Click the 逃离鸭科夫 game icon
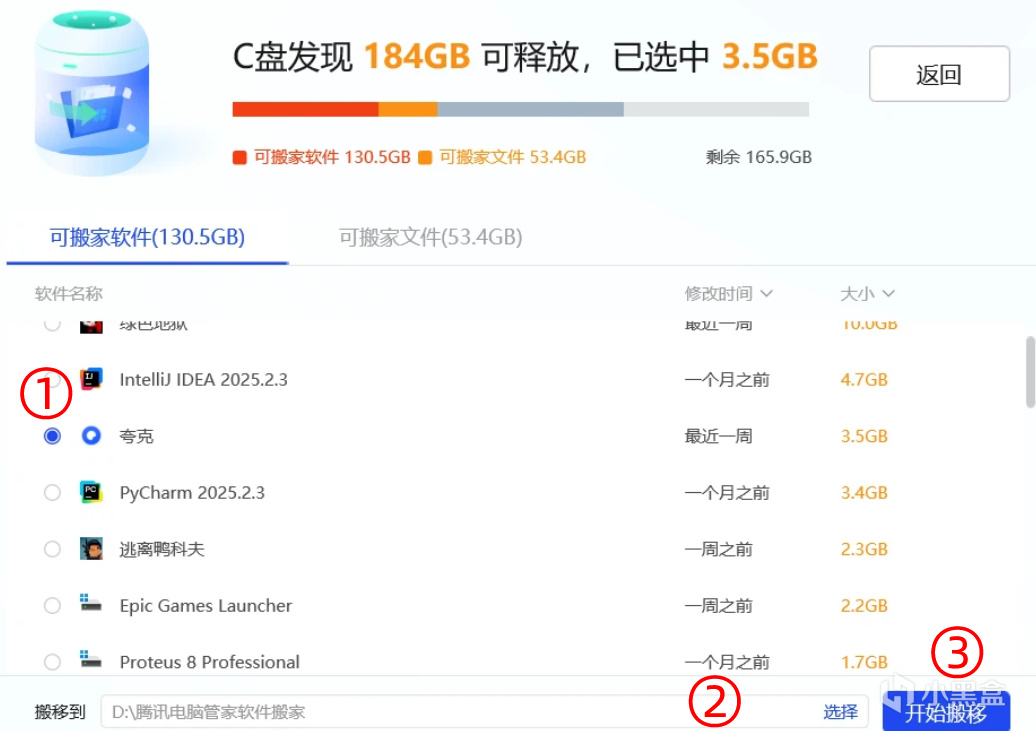This screenshot has width=1036, height=731. tap(91, 549)
